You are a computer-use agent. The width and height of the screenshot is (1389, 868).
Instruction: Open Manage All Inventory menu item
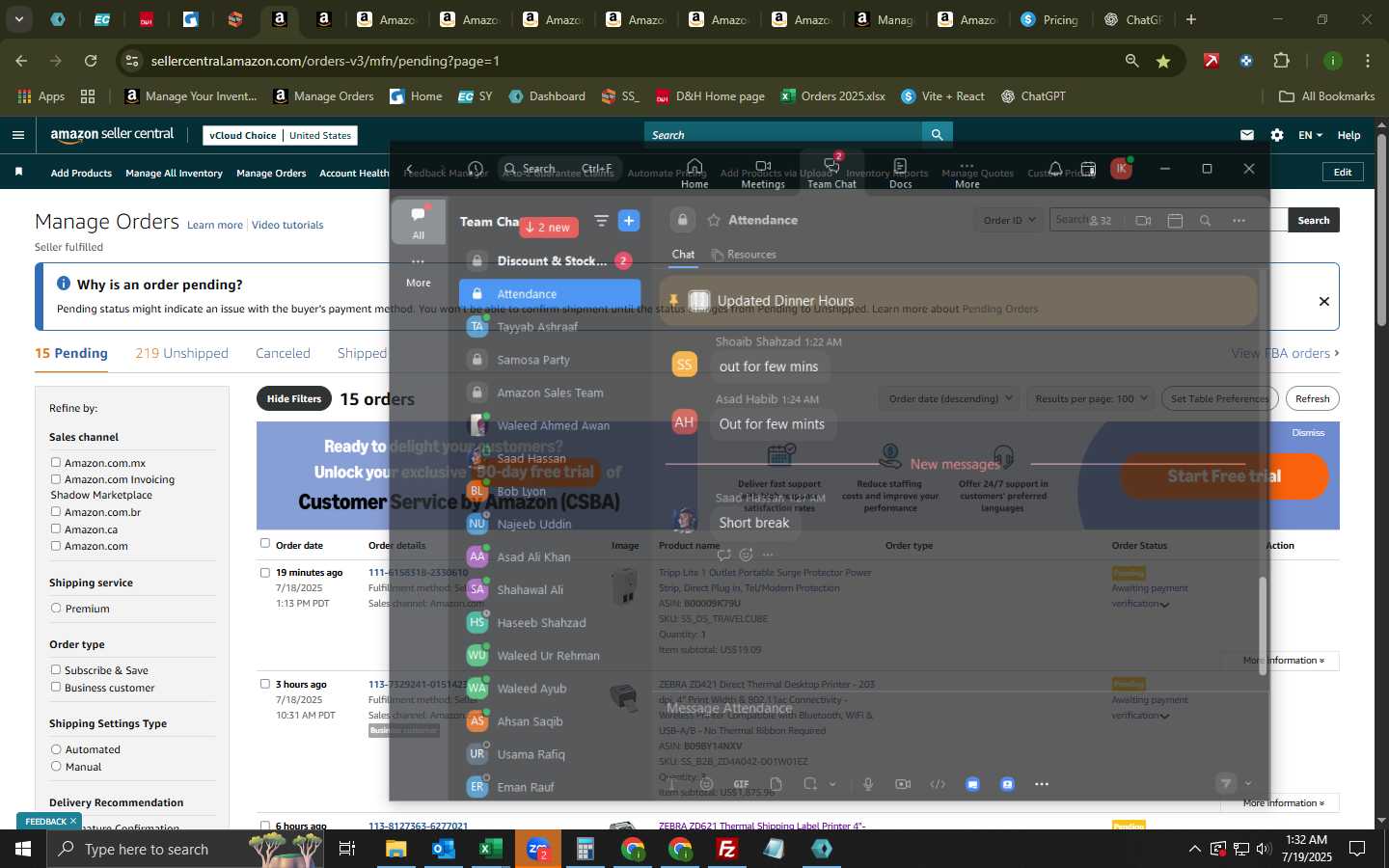174,173
